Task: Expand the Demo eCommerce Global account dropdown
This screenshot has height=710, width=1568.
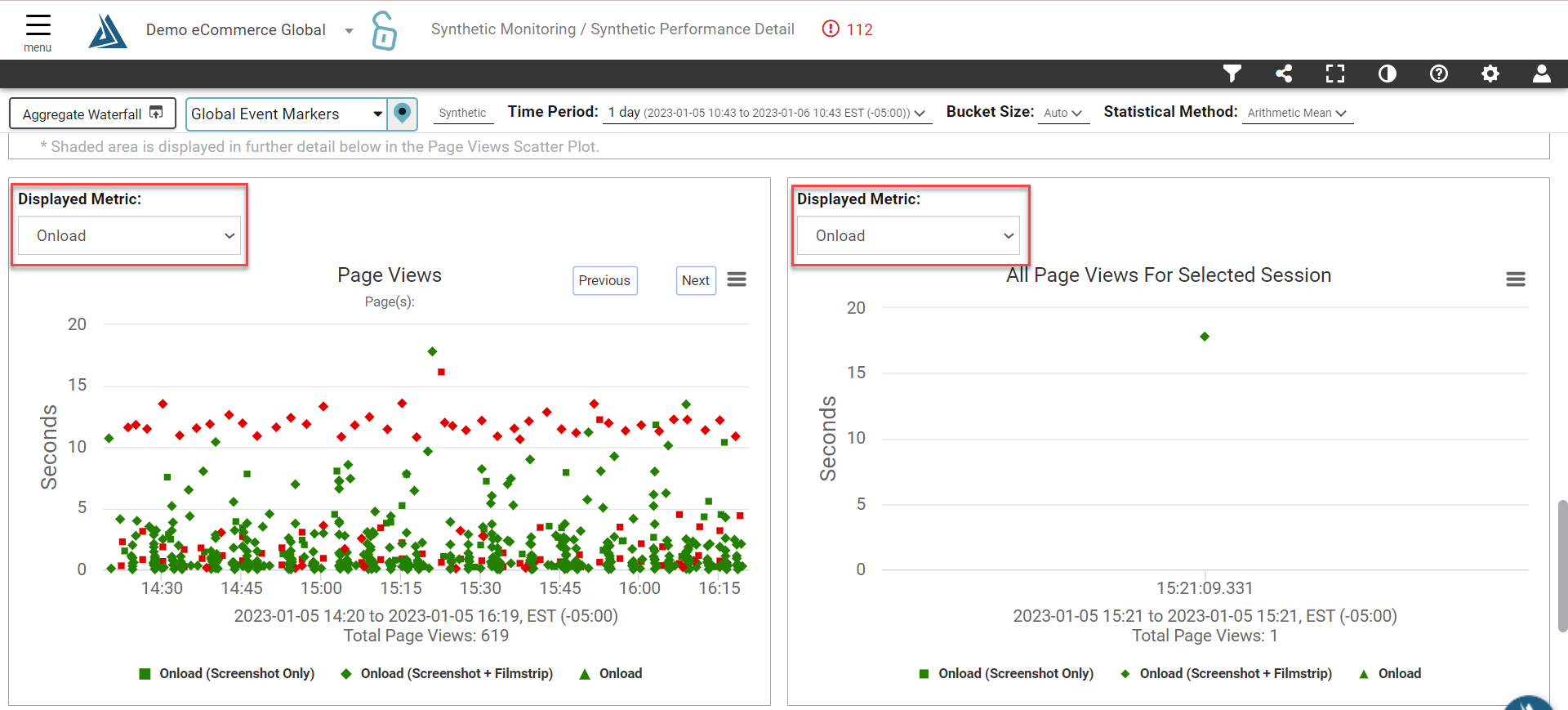Action: tap(349, 30)
